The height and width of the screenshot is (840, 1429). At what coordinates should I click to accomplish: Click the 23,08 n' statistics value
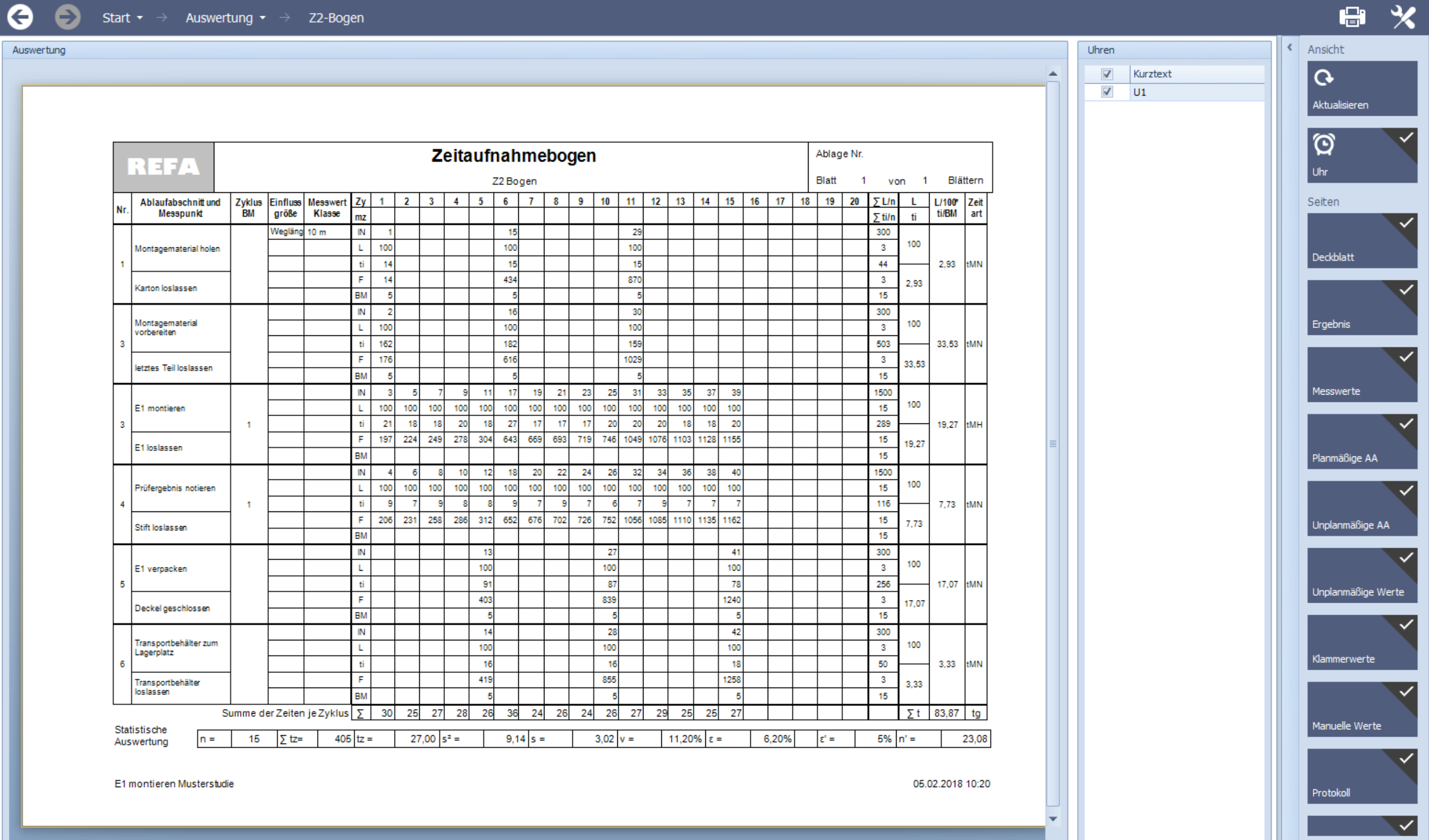[974, 739]
